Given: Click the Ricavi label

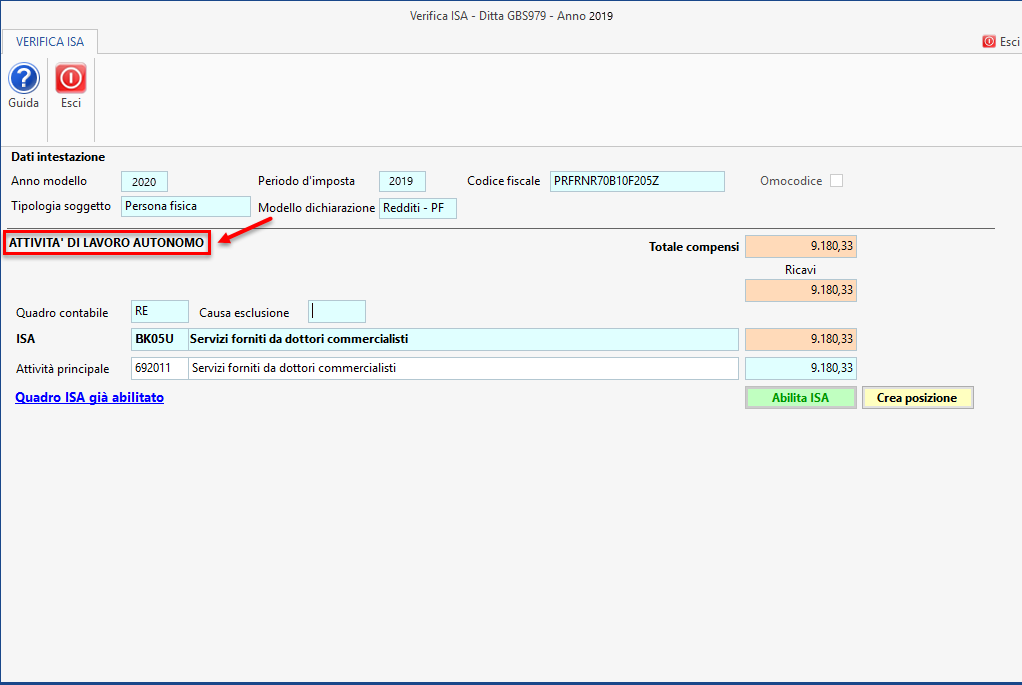Looking at the screenshot, I should (x=800, y=270).
